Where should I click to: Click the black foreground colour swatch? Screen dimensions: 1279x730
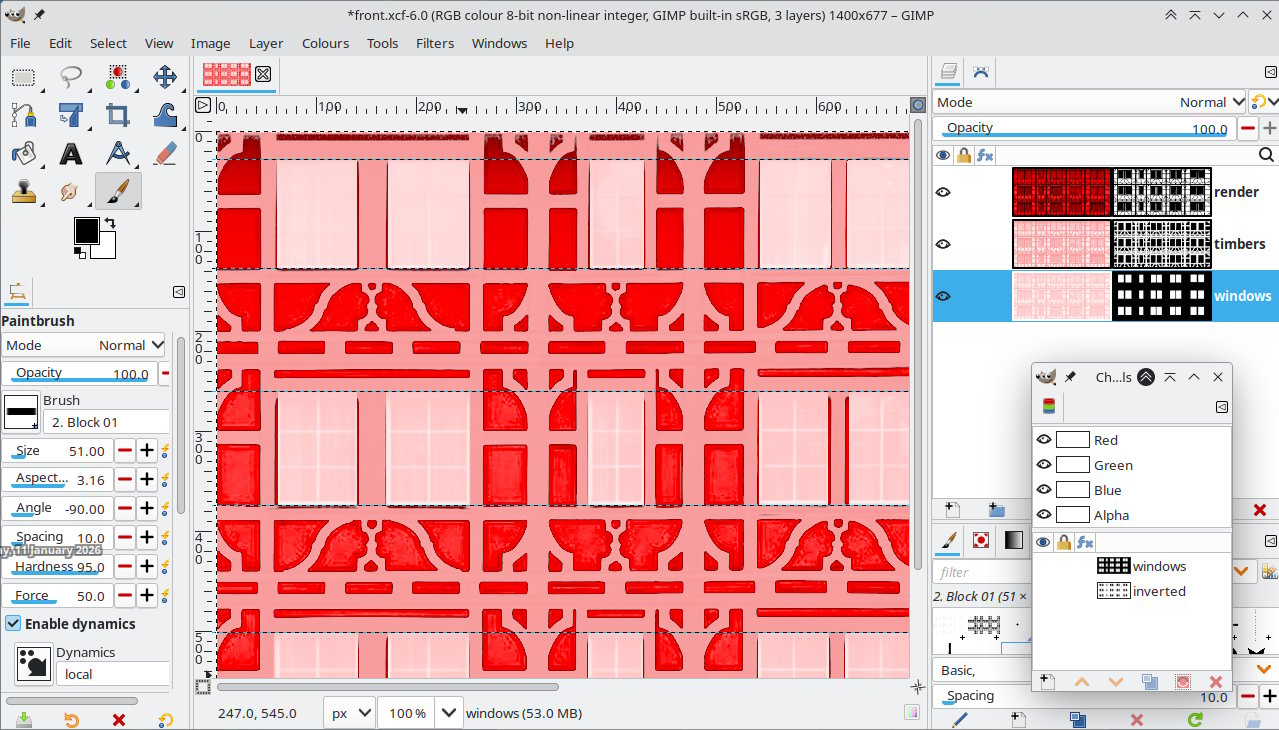pos(87,231)
